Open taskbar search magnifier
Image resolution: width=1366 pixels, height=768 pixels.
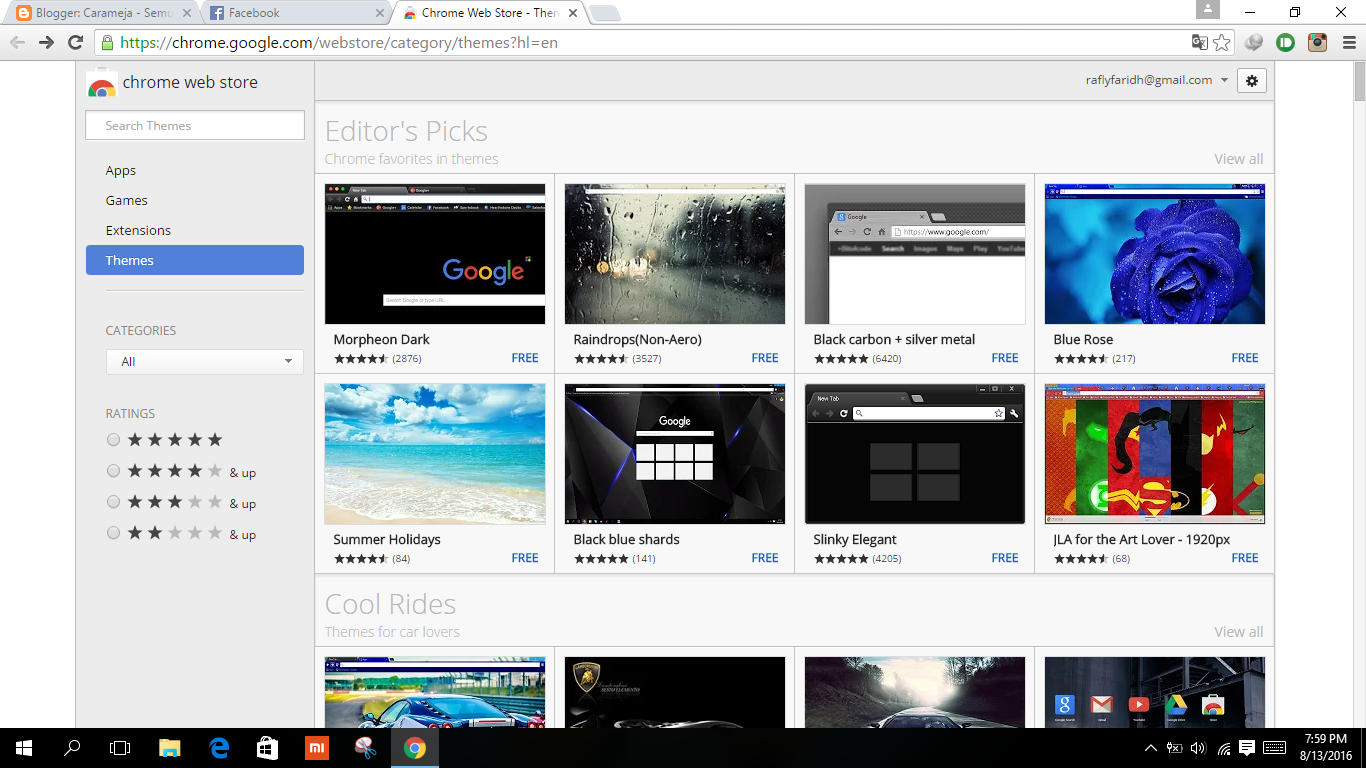(72, 748)
